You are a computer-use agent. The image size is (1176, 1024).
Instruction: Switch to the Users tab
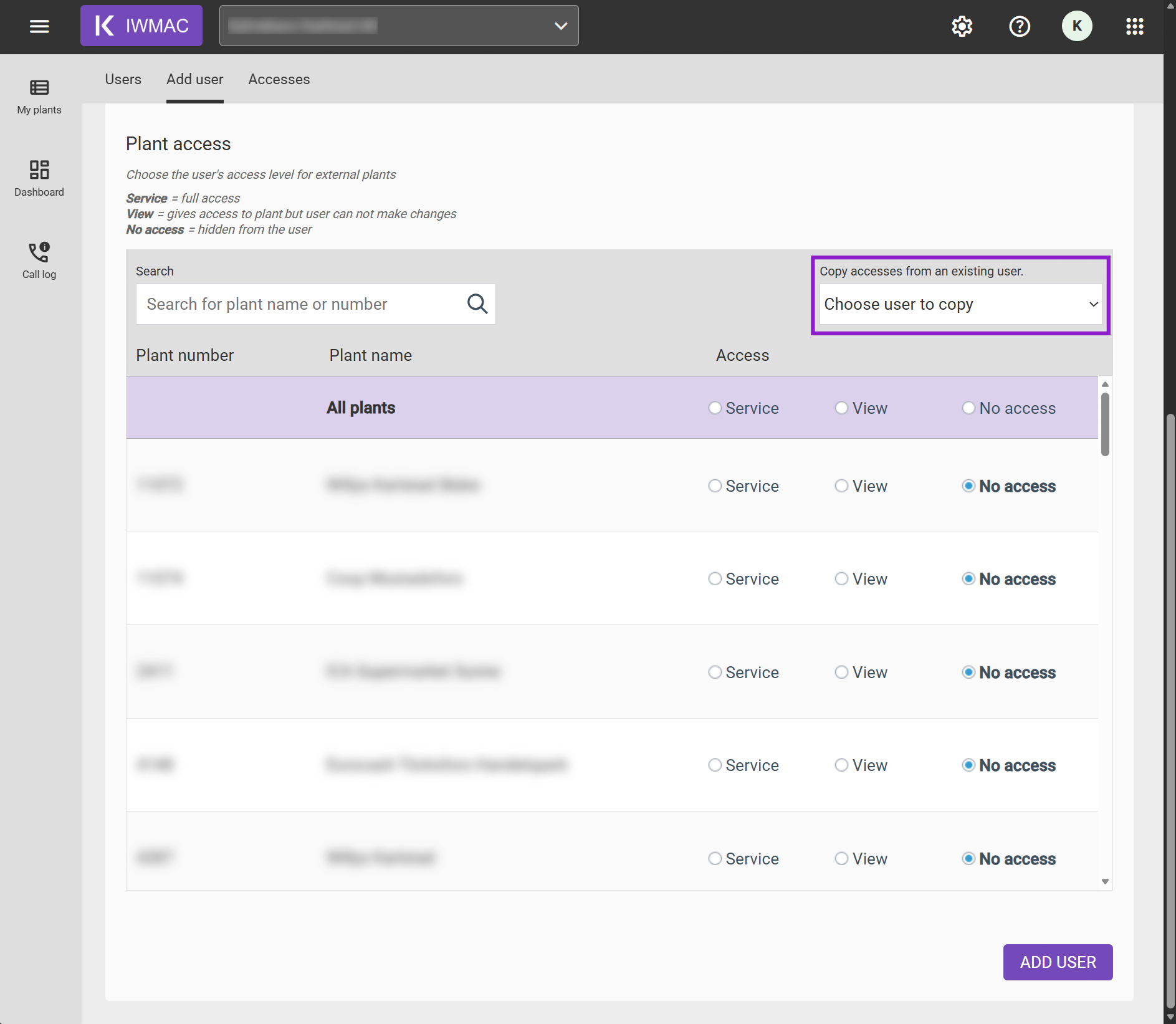(x=123, y=79)
